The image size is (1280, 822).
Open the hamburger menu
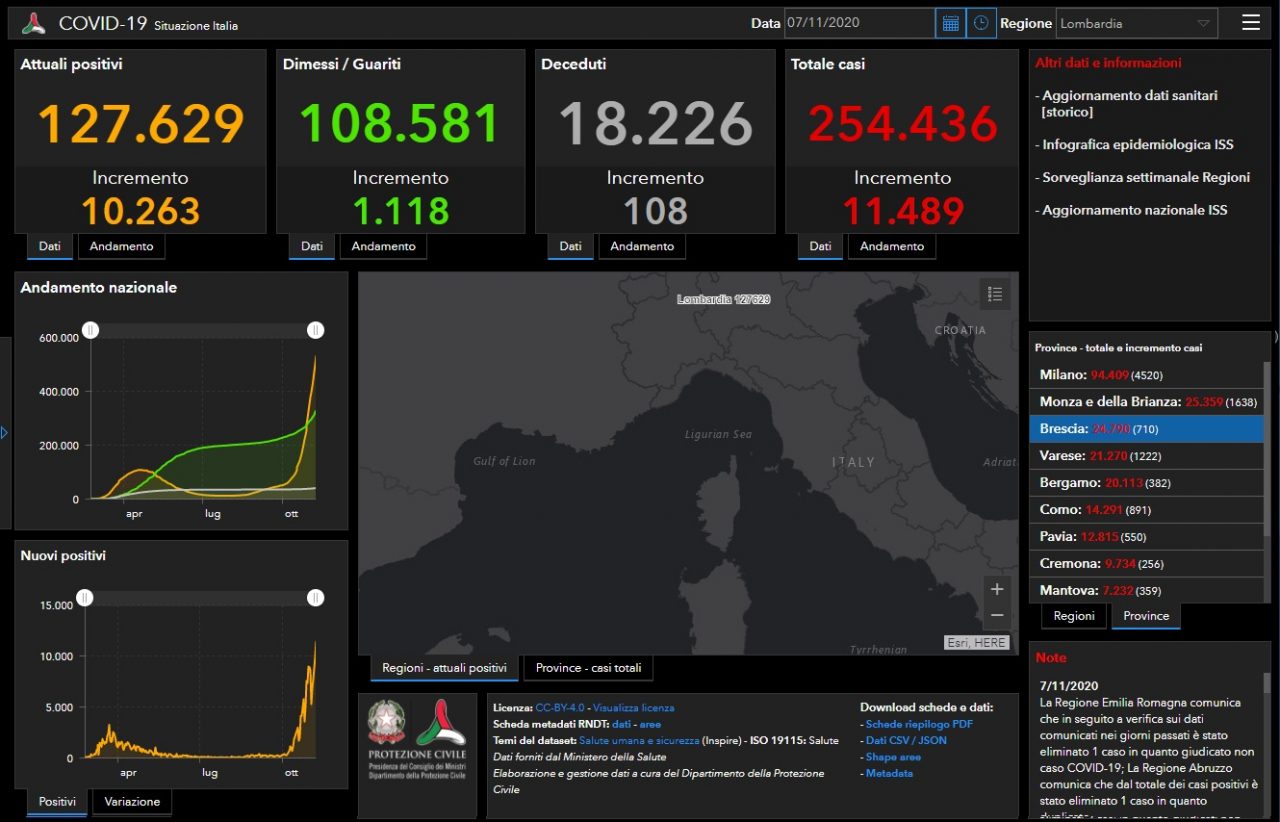(x=1251, y=22)
